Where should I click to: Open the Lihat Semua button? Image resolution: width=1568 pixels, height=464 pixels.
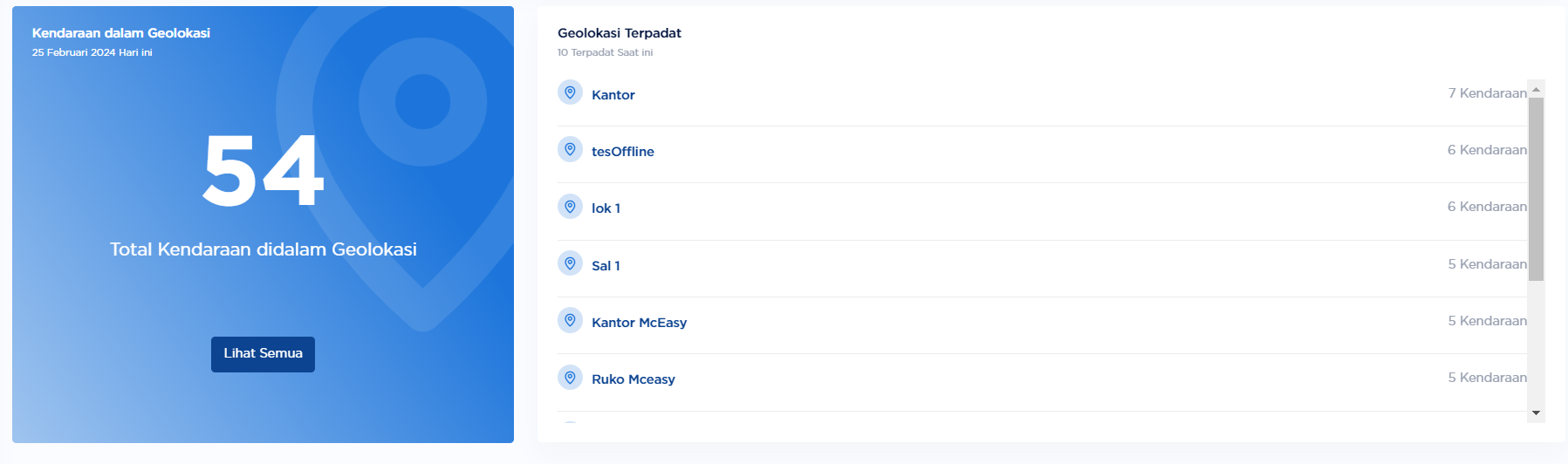point(263,354)
